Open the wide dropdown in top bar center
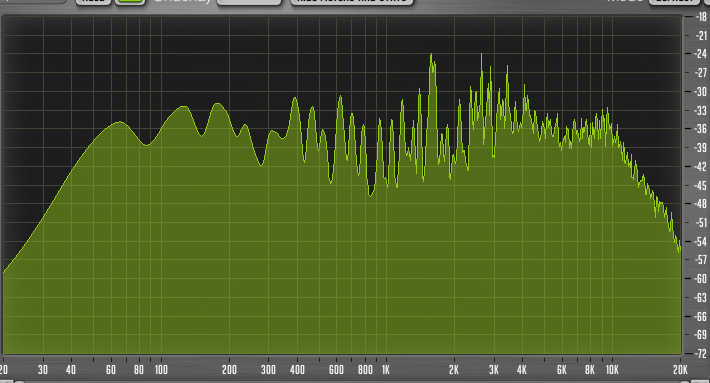The width and height of the screenshot is (710, 383). click(352, 2)
